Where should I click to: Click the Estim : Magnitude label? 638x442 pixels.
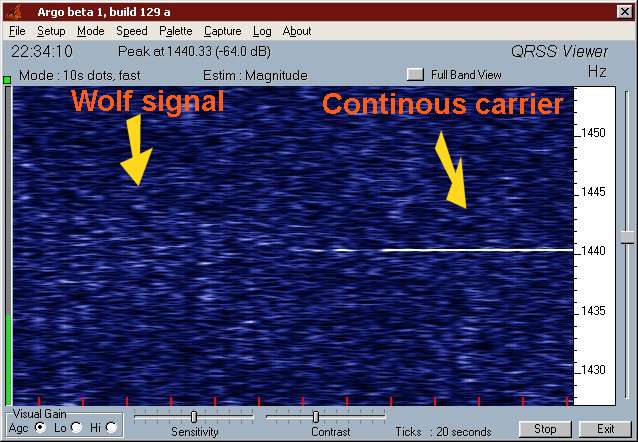pos(255,75)
